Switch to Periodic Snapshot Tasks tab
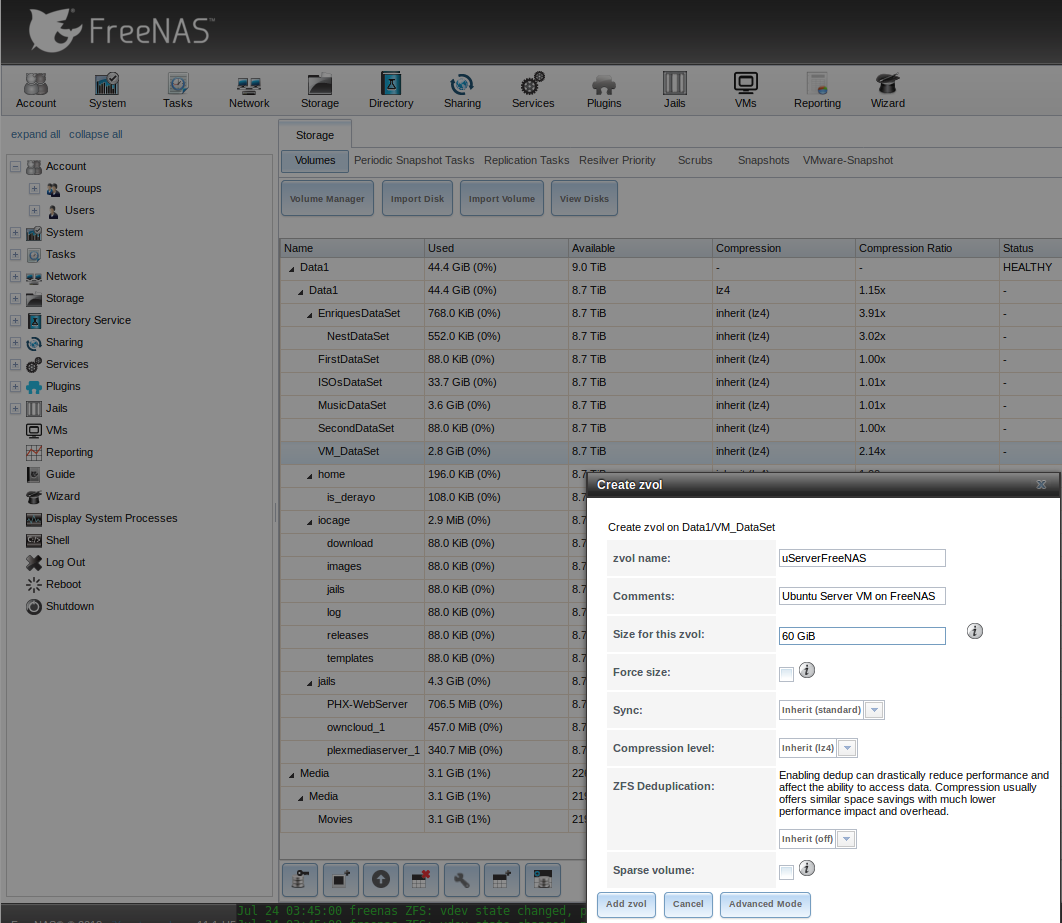This screenshot has width=1062, height=923. tap(414, 160)
